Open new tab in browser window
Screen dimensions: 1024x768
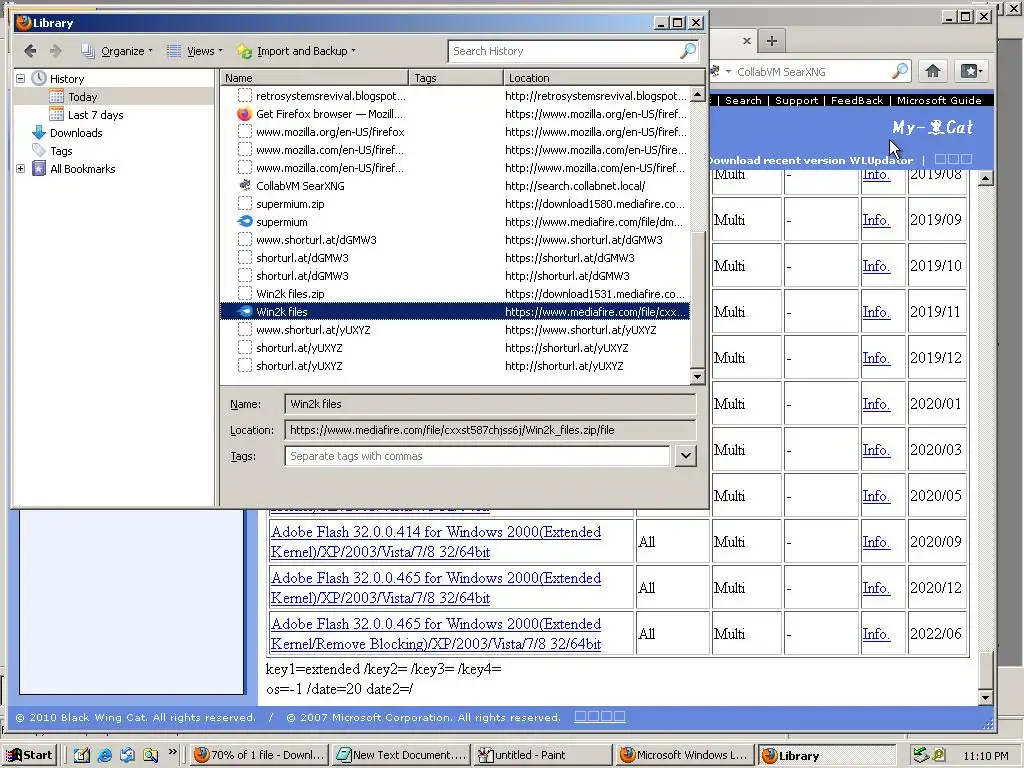coord(771,41)
